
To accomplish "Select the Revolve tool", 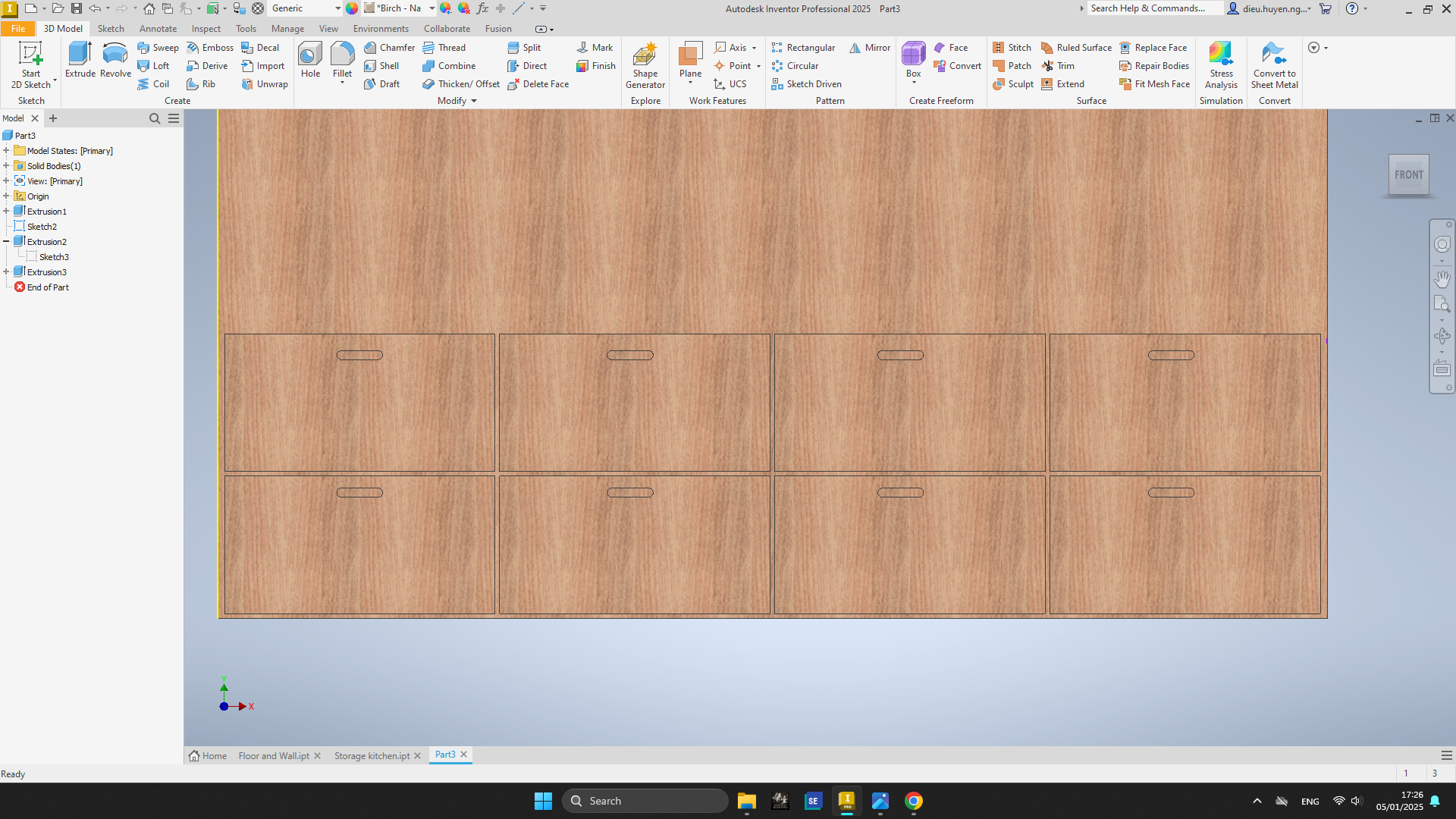I will (115, 60).
